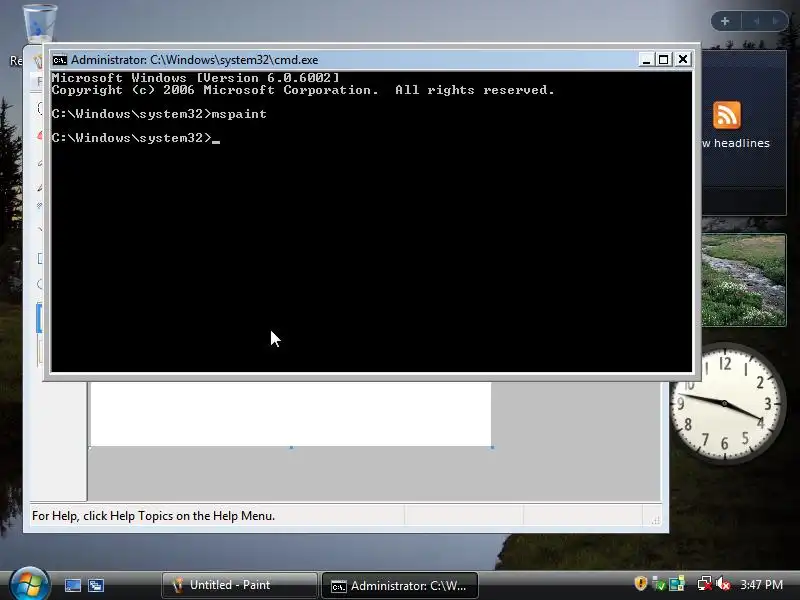This screenshot has height=600, width=800.
Task: Click the Copyright 2006 Microsoft line
Action: pos(303,90)
